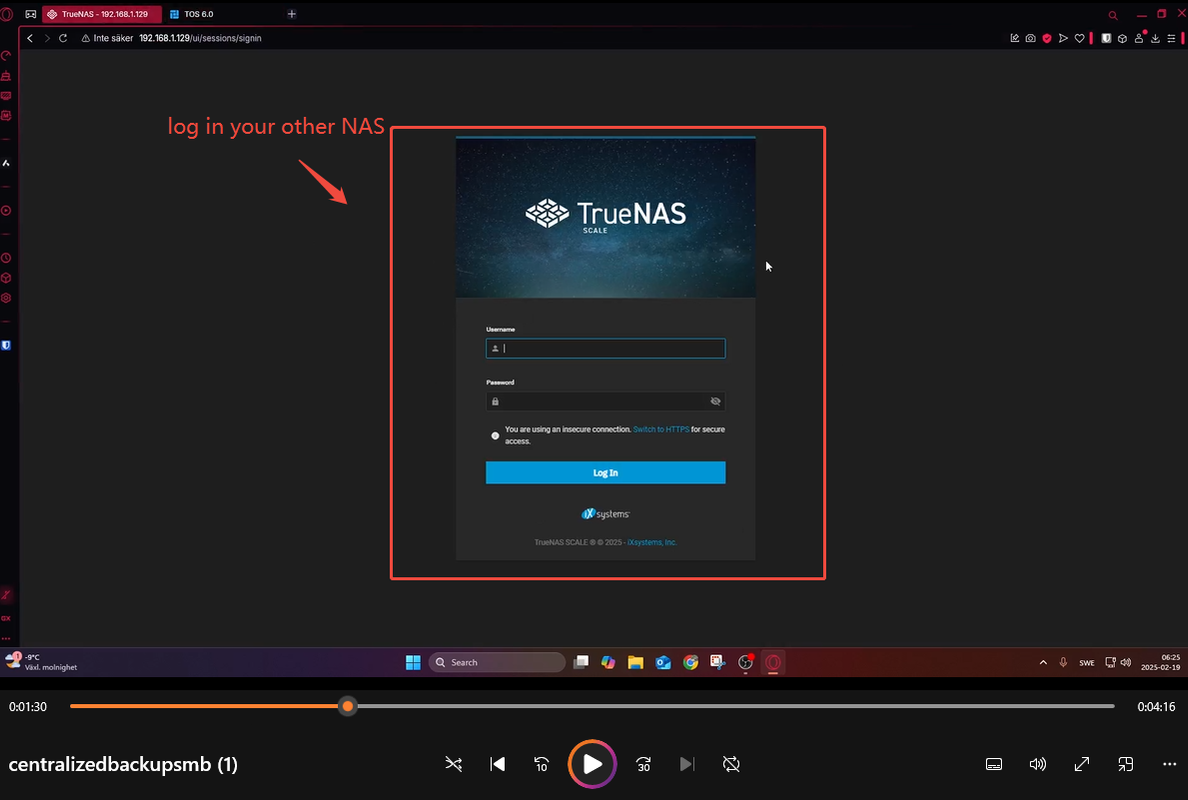Open the My Flow send icon
The width and height of the screenshot is (1188, 800).
1063,38
